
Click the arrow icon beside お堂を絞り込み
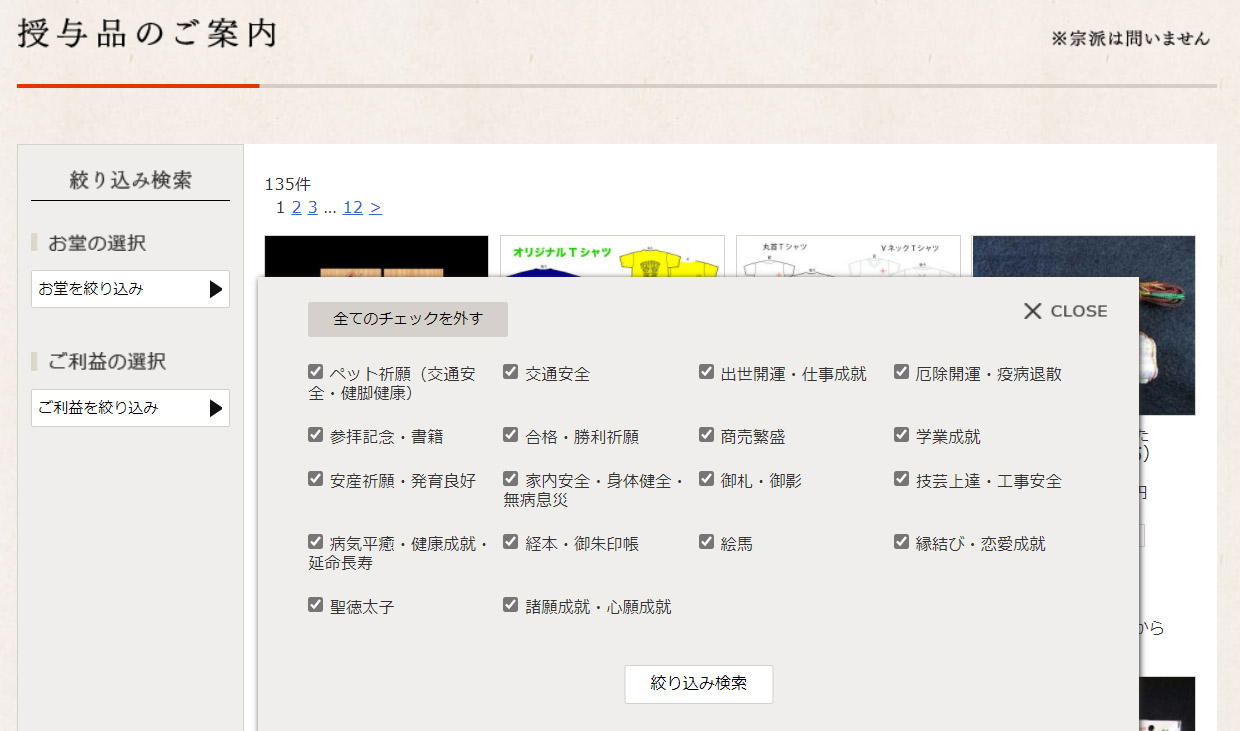(x=215, y=289)
